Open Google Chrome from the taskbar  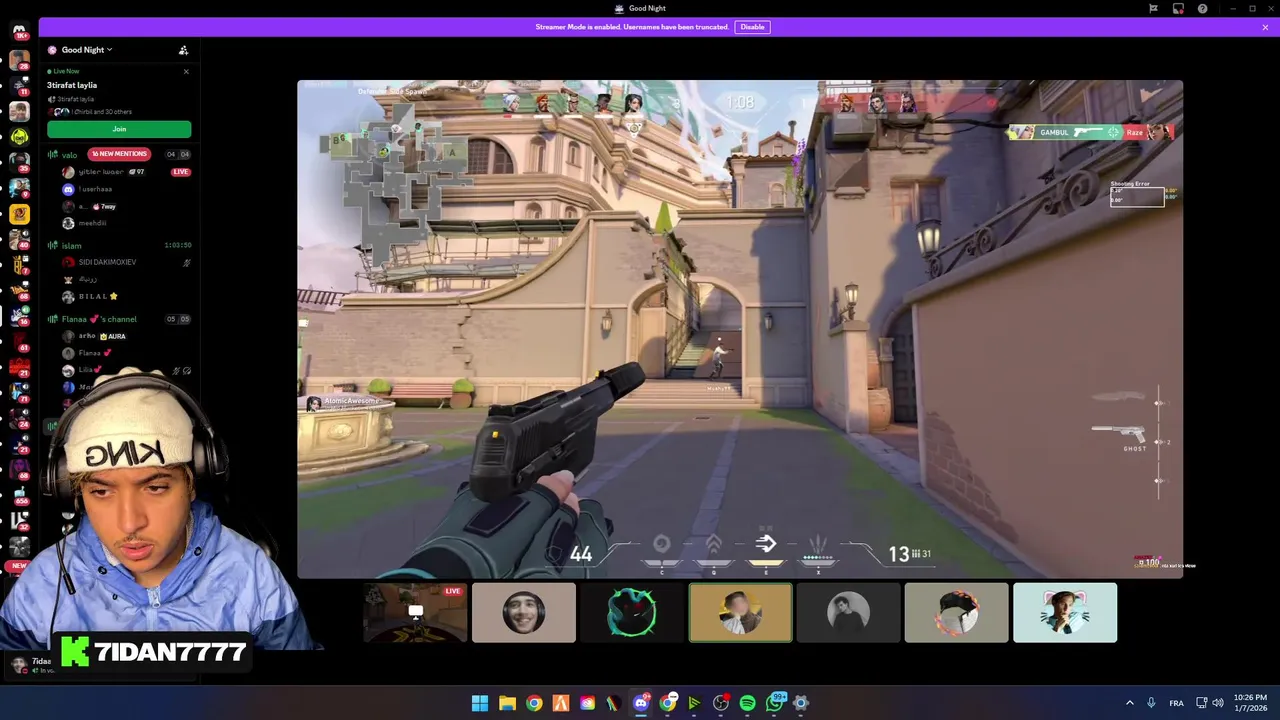pyautogui.click(x=534, y=703)
